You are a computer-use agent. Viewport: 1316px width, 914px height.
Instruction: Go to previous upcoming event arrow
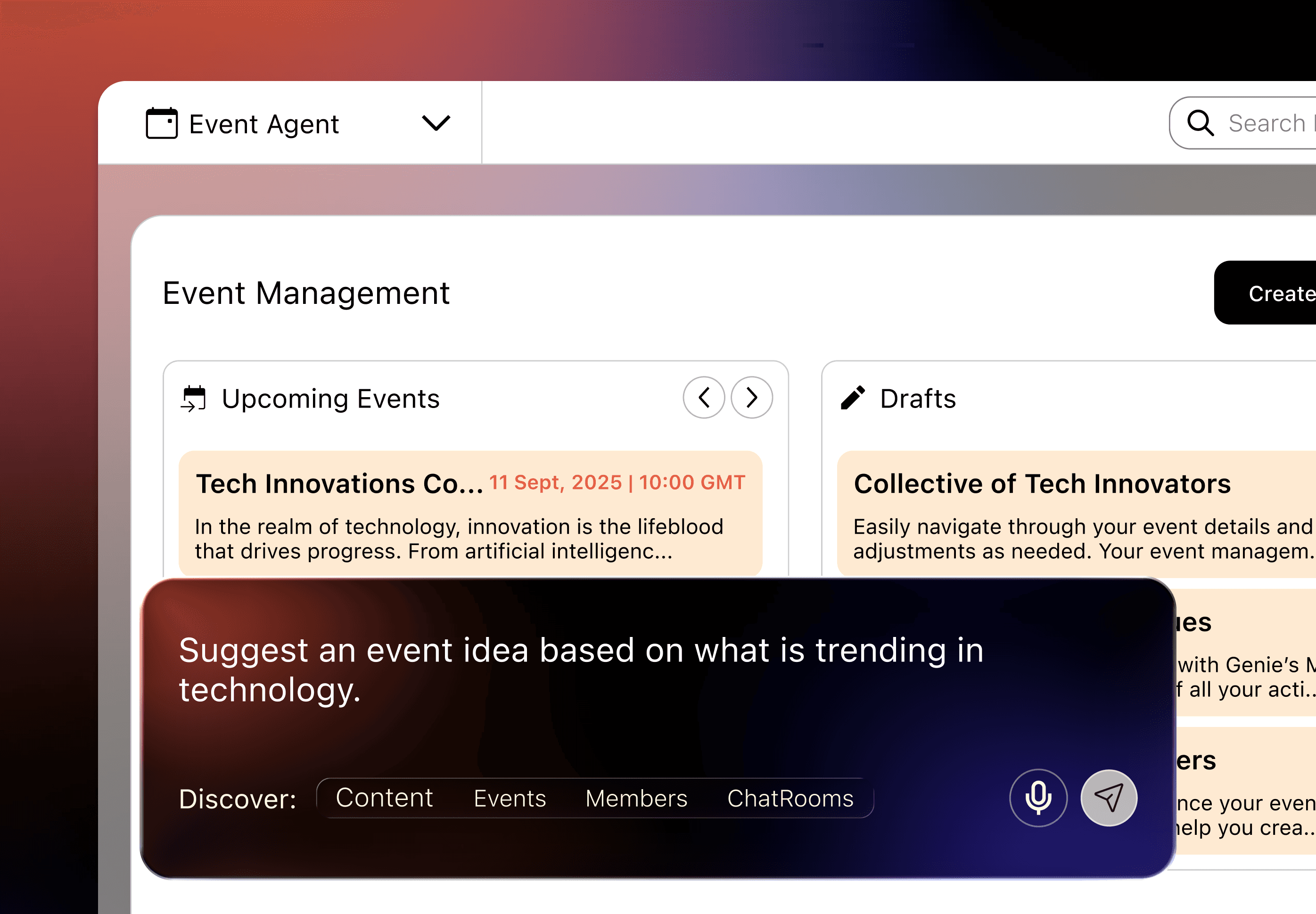point(704,398)
